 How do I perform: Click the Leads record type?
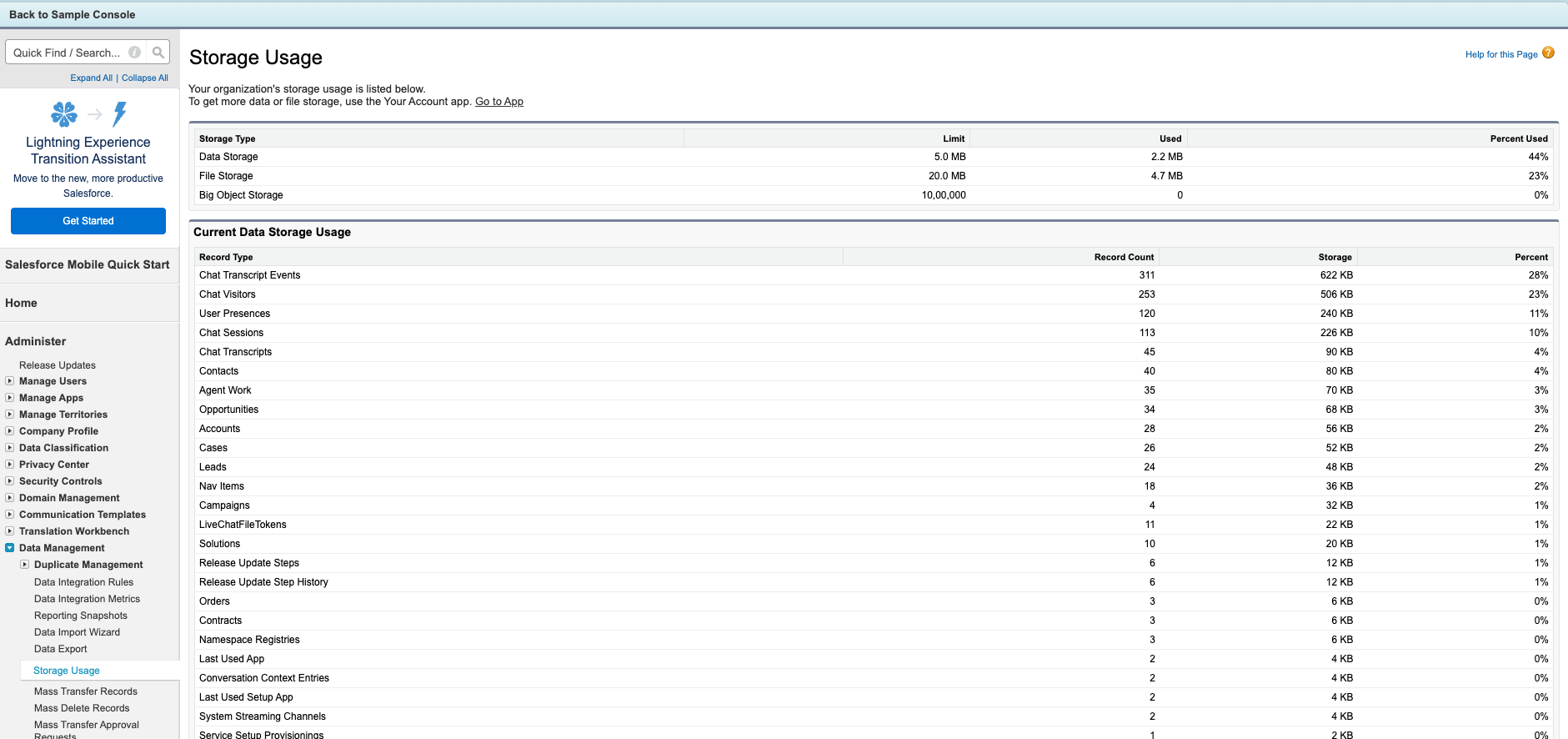(213, 467)
